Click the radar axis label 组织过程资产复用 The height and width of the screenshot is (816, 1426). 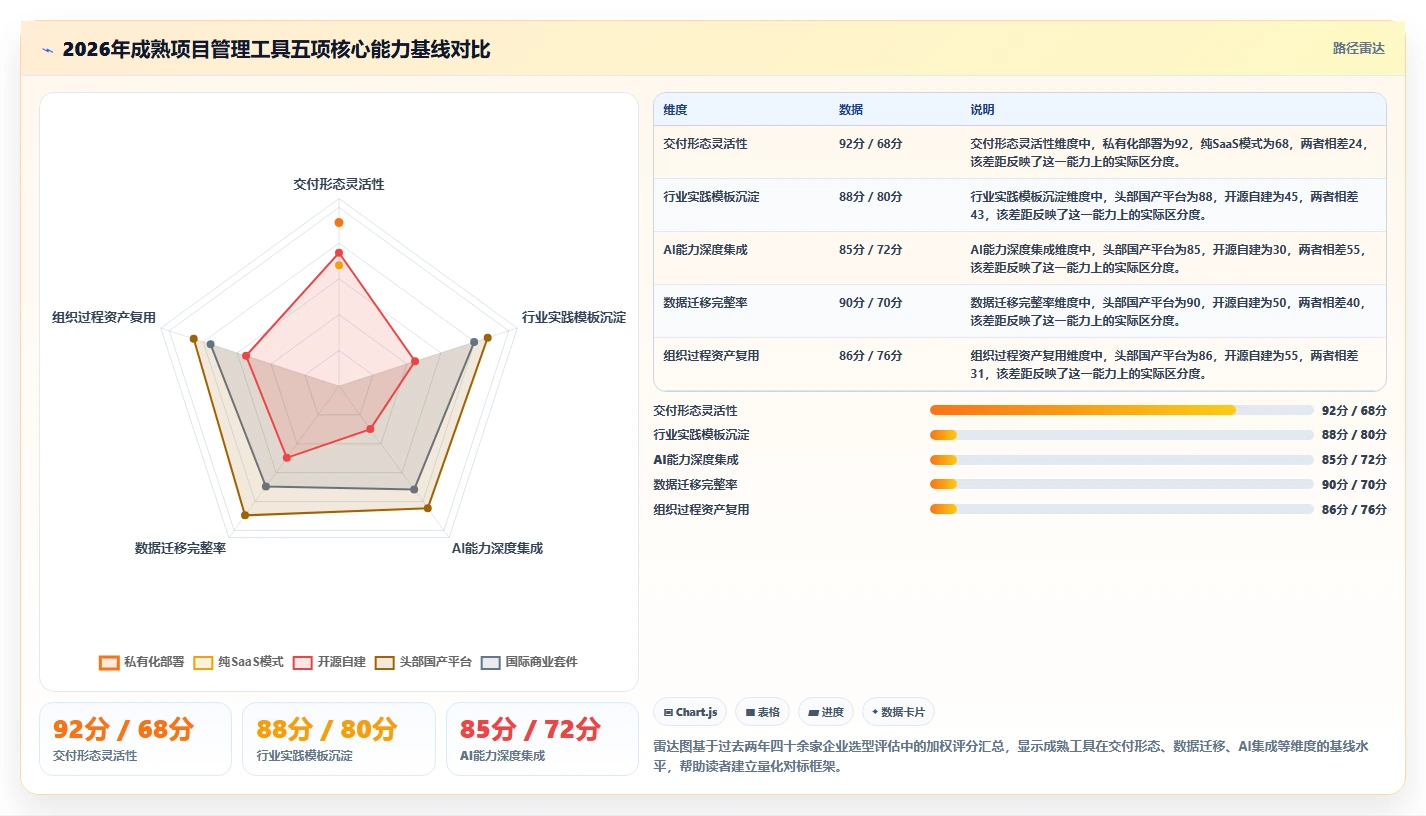pyautogui.click(x=104, y=317)
